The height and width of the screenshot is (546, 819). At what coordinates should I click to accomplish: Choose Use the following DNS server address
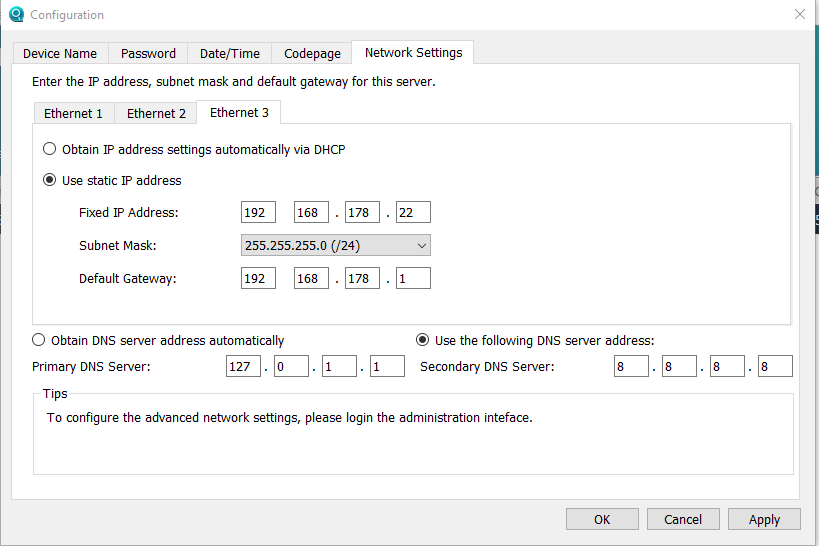(423, 340)
